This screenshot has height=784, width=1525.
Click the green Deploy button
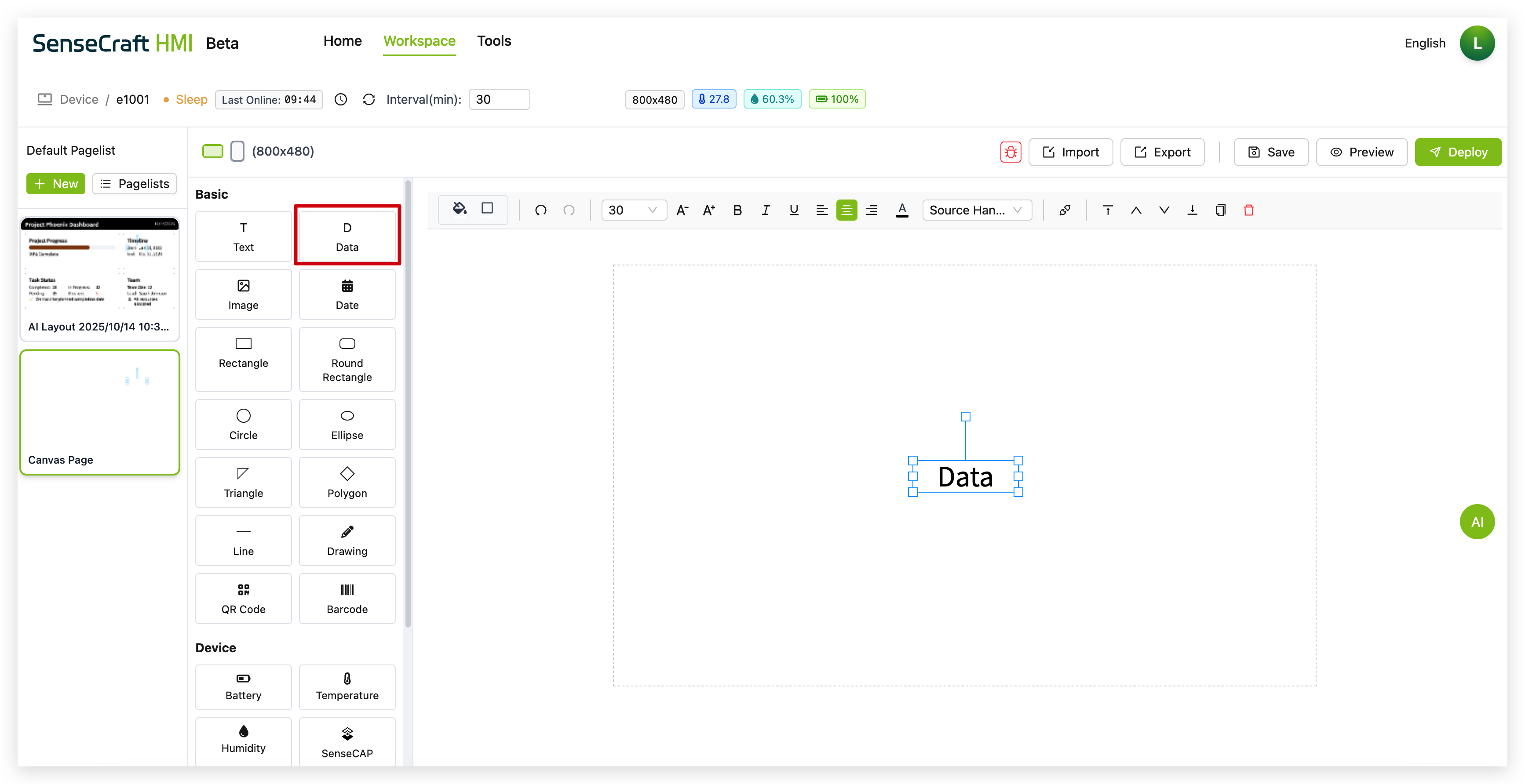click(x=1458, y=152)
